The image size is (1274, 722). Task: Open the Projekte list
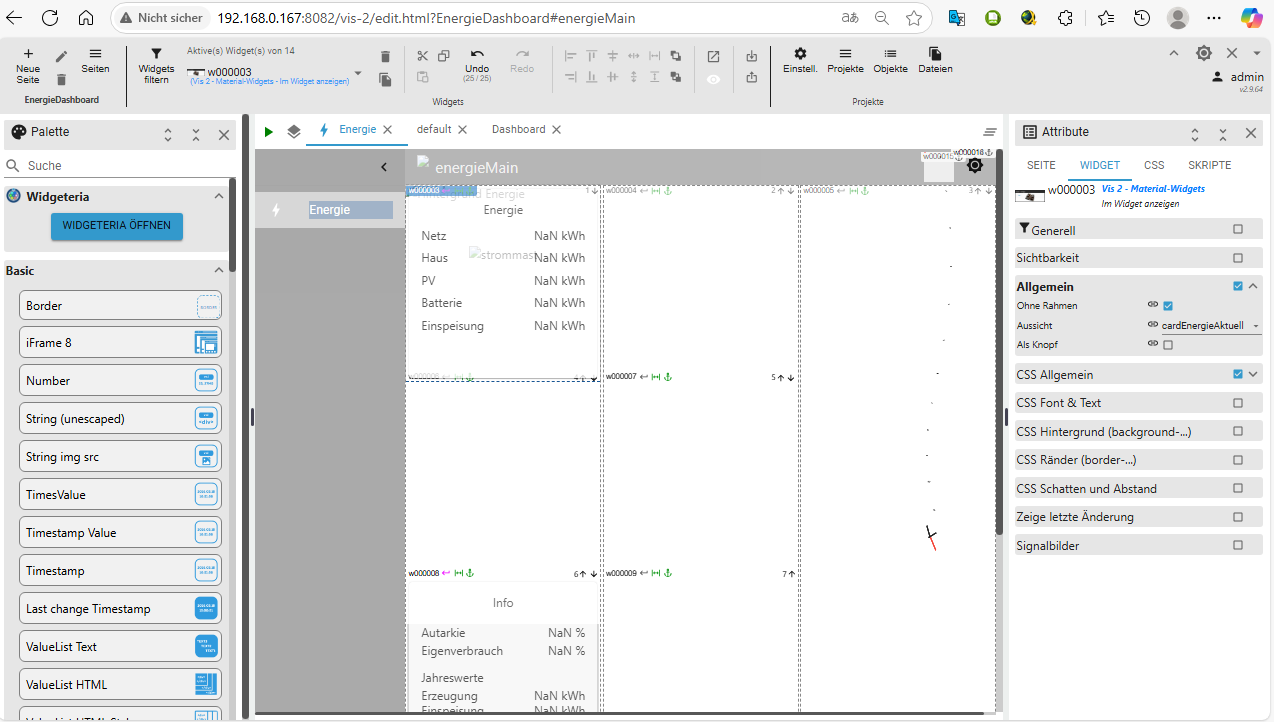845,61
